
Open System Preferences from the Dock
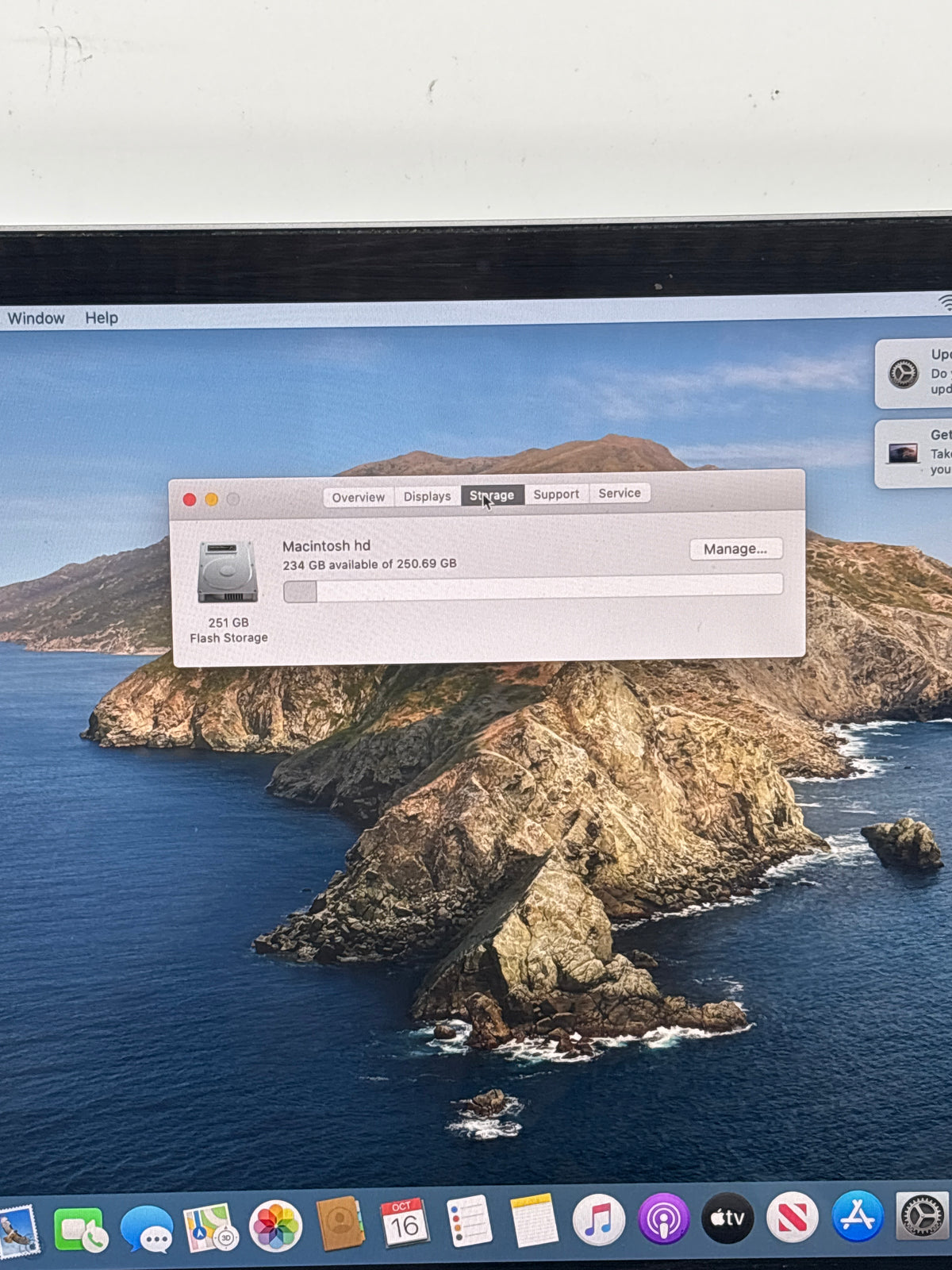click(x=923, y=1214)
